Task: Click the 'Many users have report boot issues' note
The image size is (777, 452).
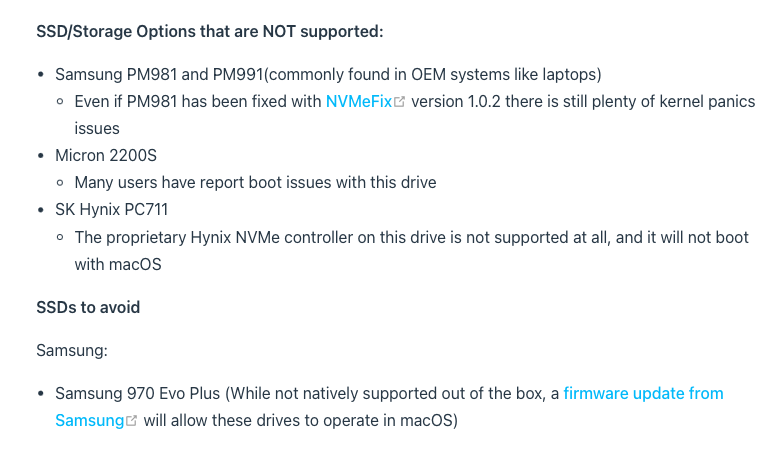Action: [x=255, y=183]
